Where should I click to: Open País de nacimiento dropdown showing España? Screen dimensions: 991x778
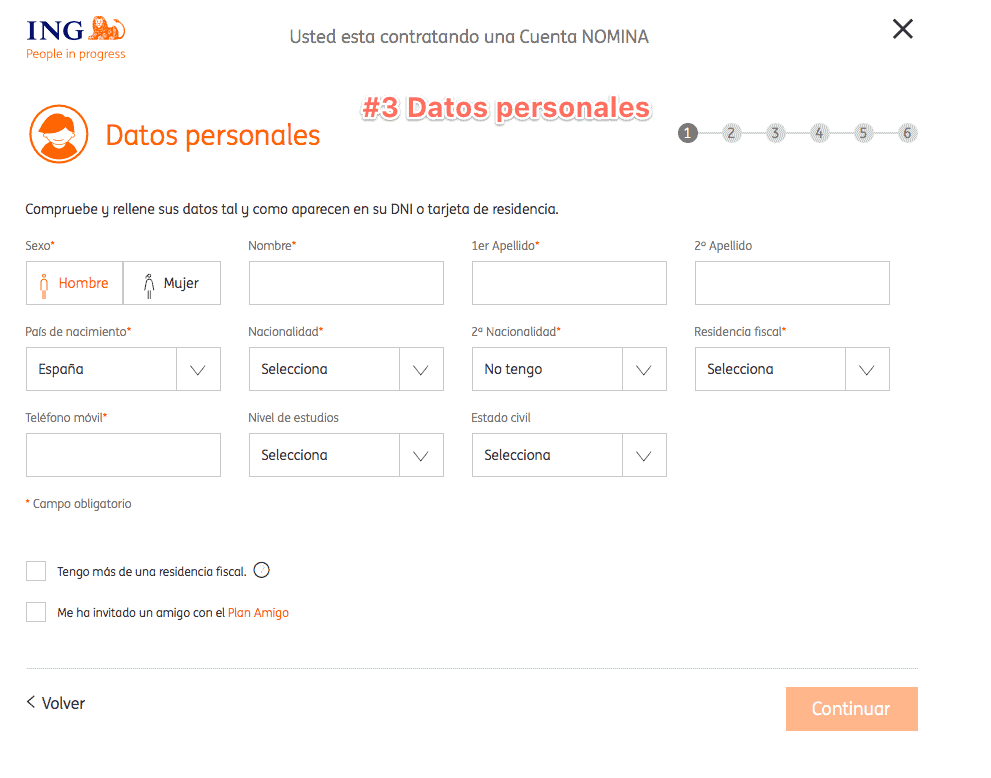123,369
